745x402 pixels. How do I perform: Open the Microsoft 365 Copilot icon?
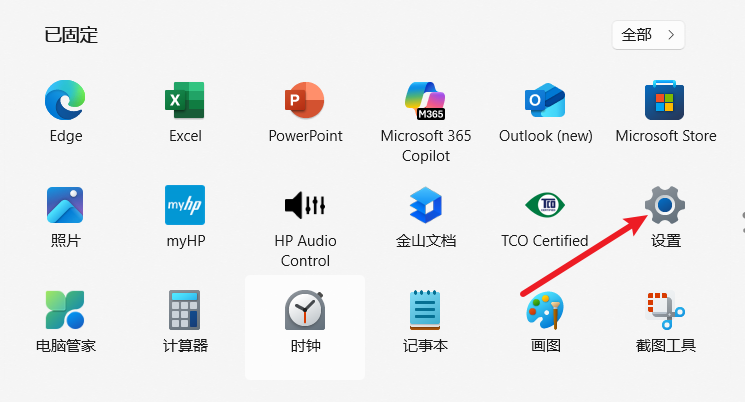pyautogui.click(x=425, y=100)
